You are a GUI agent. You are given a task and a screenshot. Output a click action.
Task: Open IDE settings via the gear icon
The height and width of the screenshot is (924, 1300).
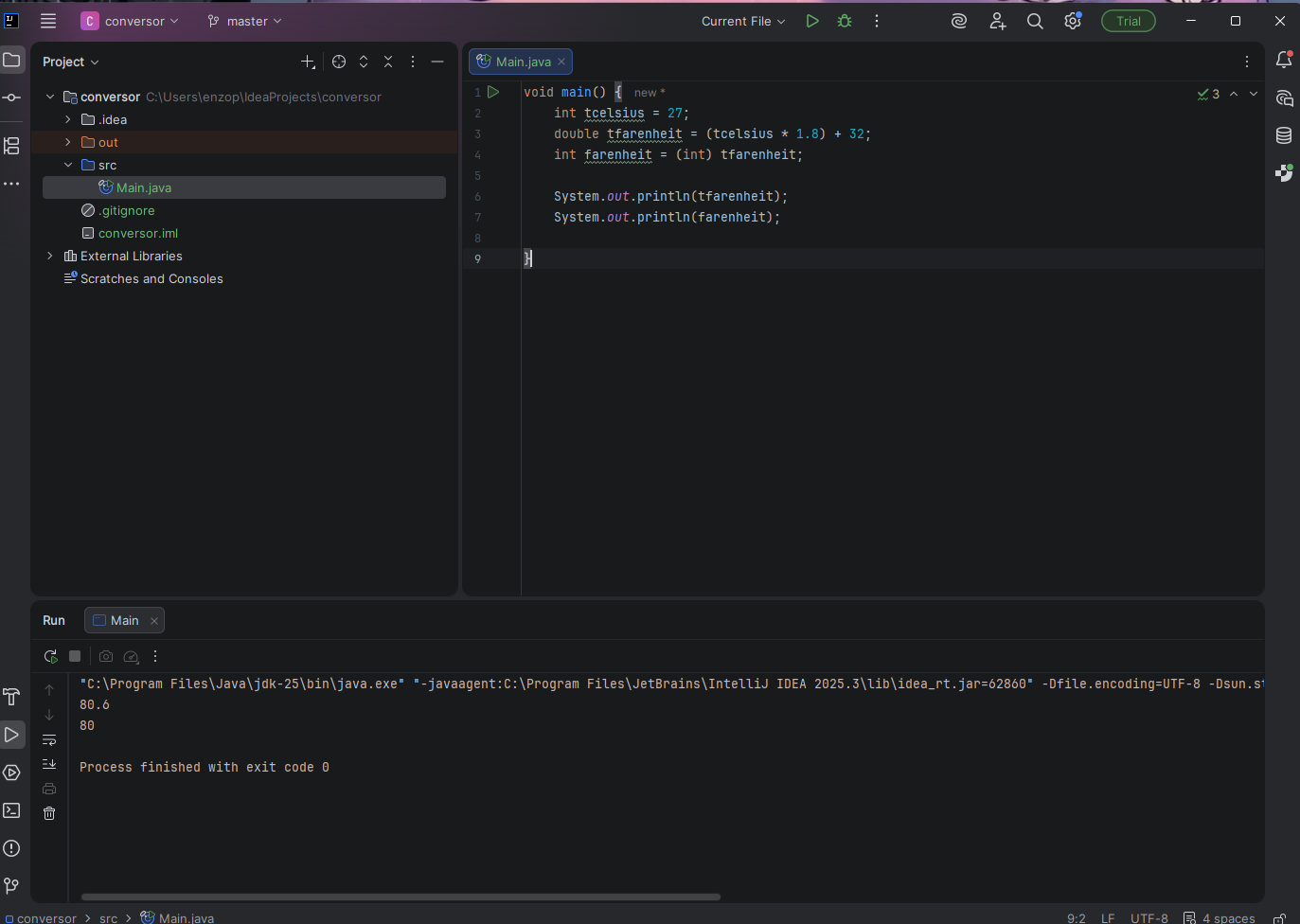(x=1072, y=21)
